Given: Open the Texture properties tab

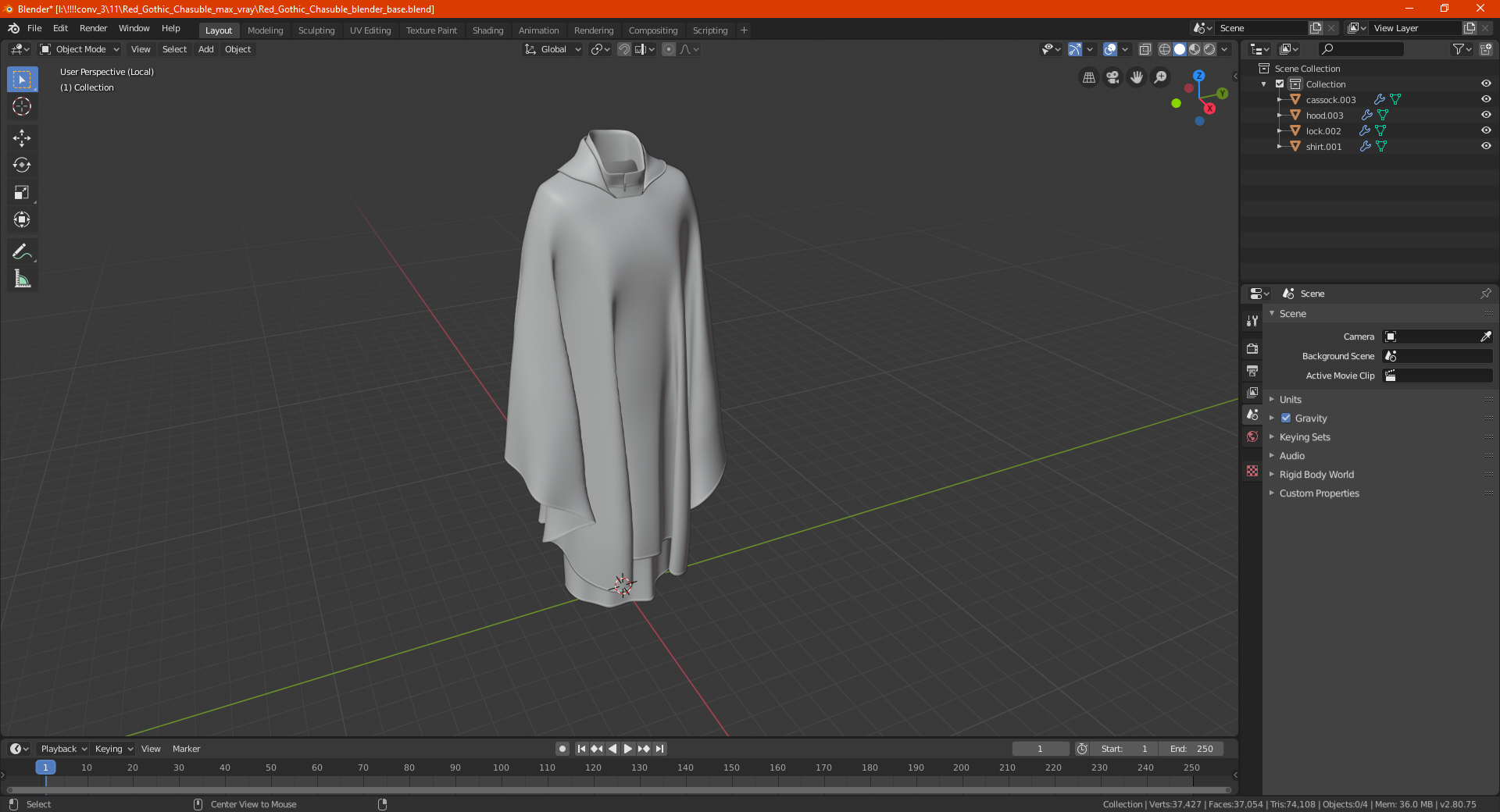Looking at the screenshot, I should click(x=1252, y=471).
